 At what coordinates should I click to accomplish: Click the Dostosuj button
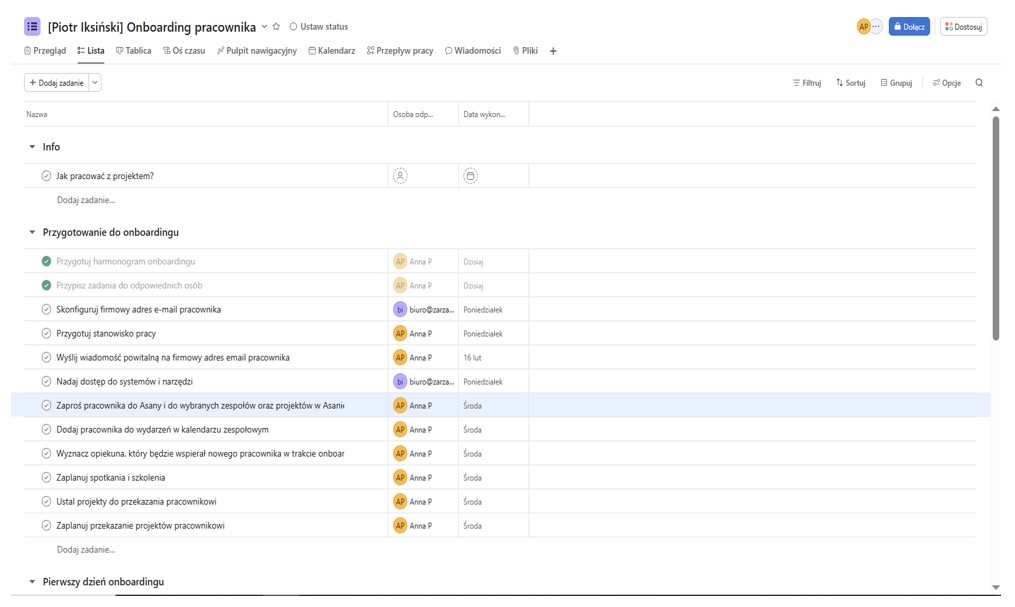[x=963, y=27]
